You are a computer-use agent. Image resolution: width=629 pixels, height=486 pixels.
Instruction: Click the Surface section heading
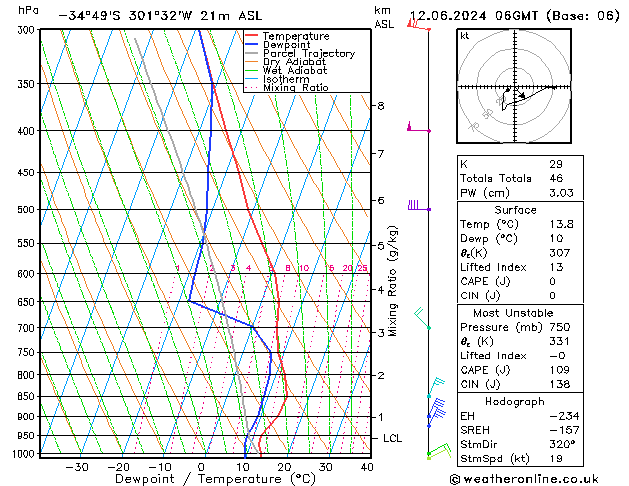(x=515, y=210)
